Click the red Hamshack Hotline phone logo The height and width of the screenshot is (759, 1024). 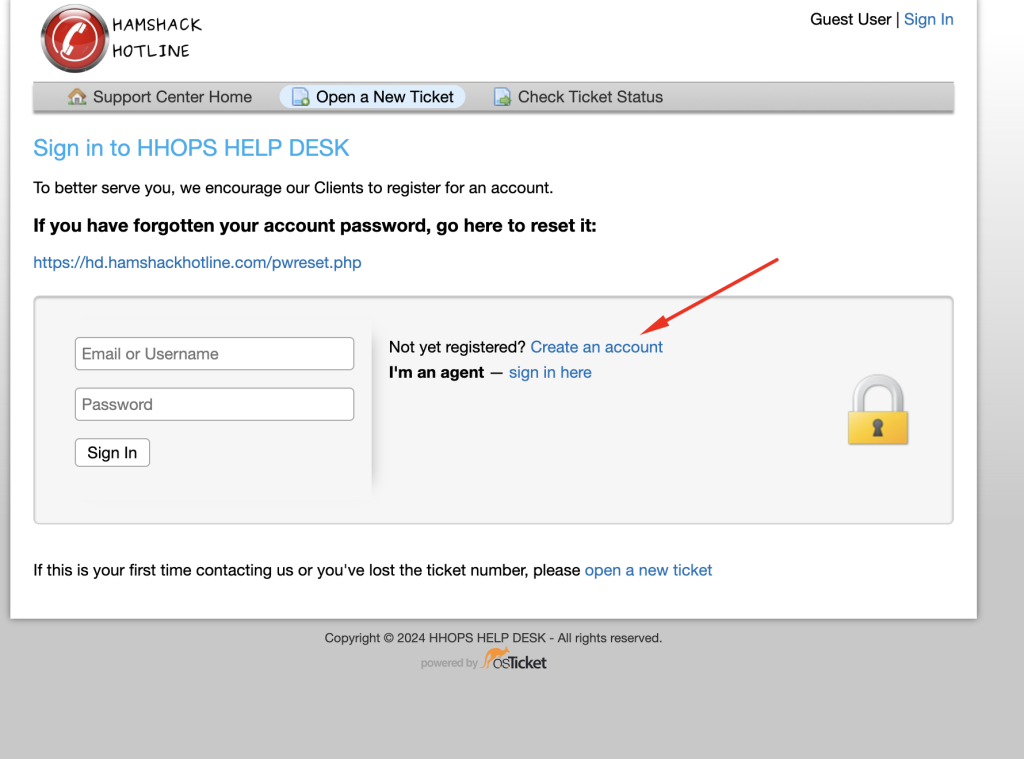pyautogui.click(x=73, y=38)
